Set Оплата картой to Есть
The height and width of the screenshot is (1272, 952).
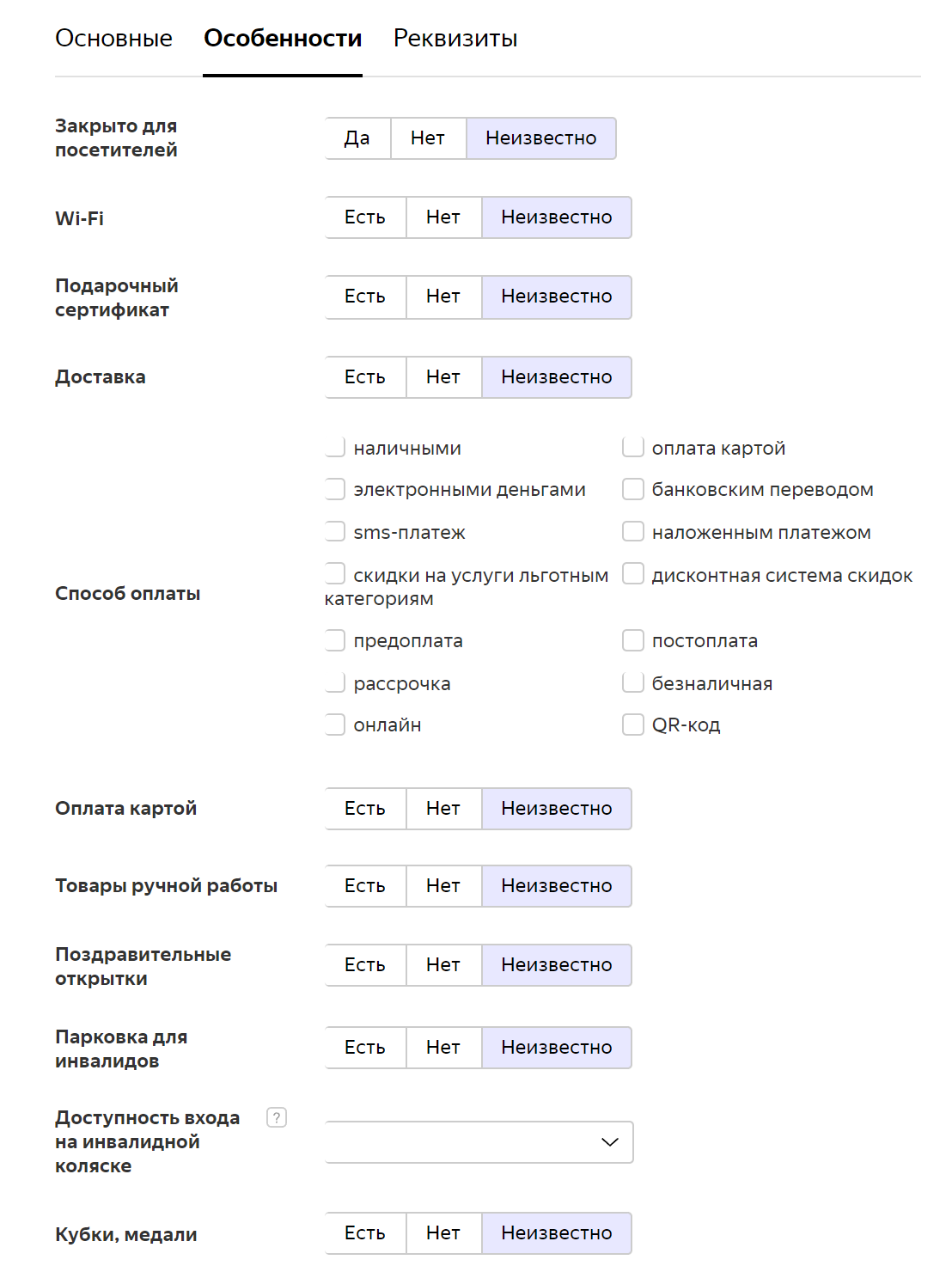click(365, 809)
